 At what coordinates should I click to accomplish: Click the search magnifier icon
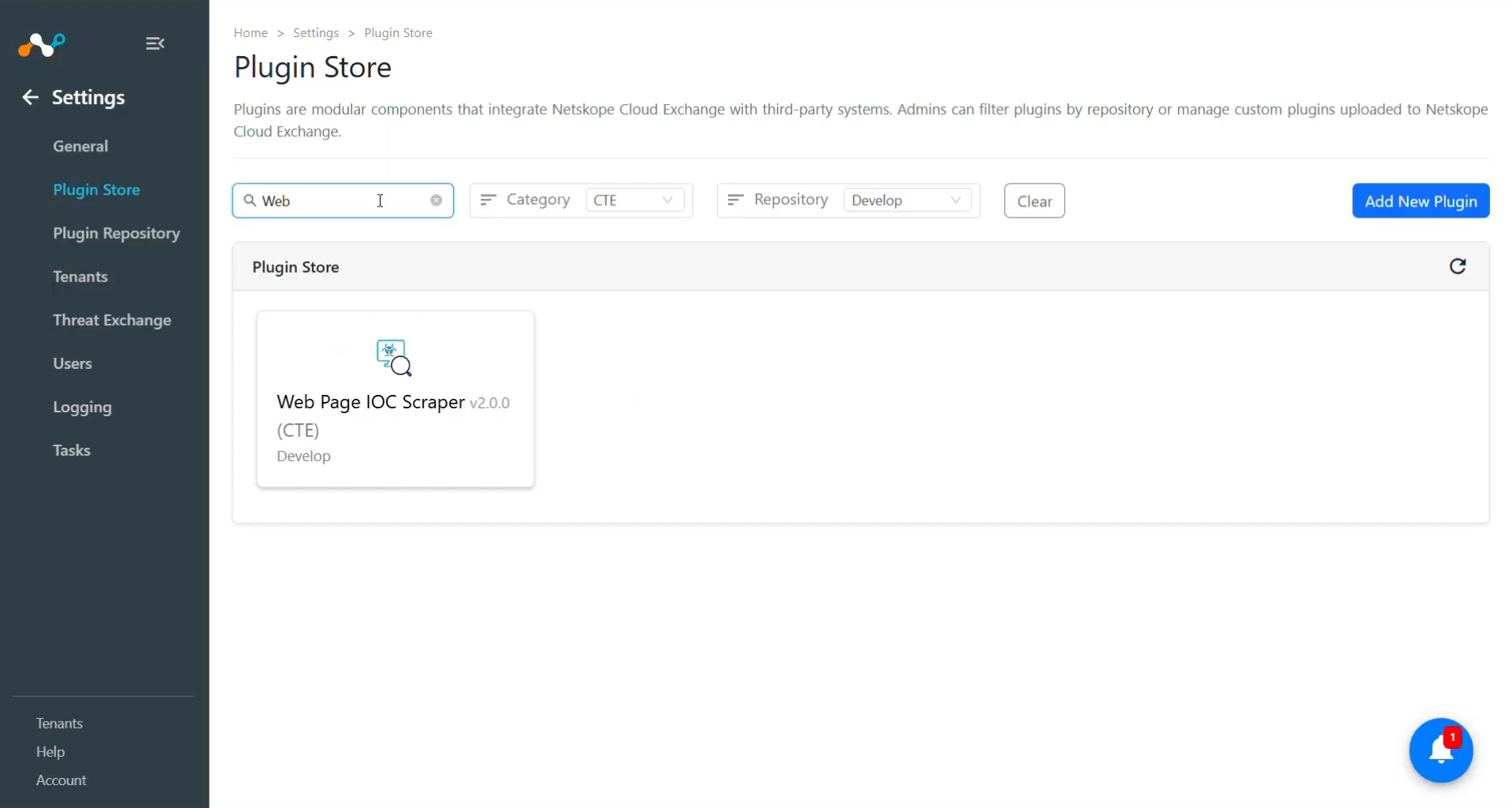250,200
